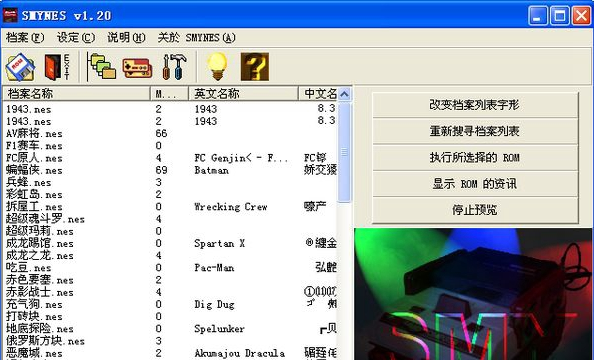Click the red EXIT door icon
This screenshot has width=594, height=361.
click(57, 67)
